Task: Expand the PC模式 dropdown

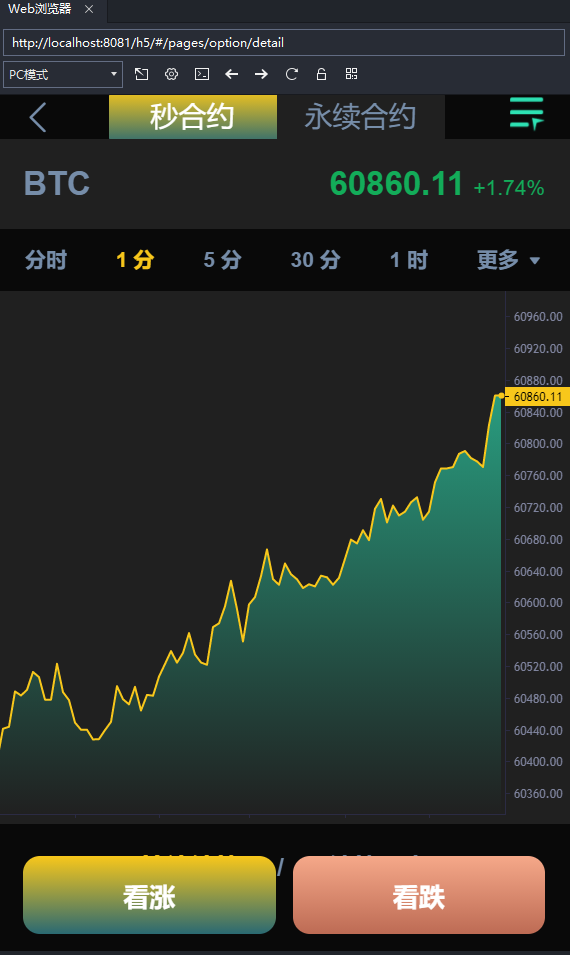Action: click(63, 74)
